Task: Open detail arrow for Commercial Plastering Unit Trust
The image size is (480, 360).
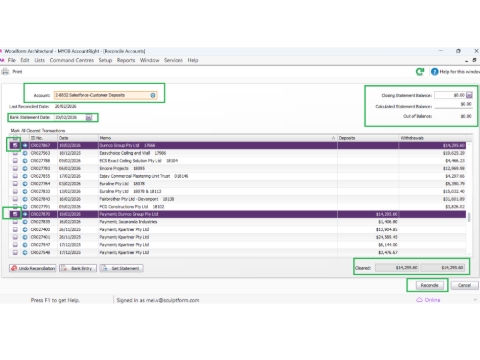Action: point(25,176)
